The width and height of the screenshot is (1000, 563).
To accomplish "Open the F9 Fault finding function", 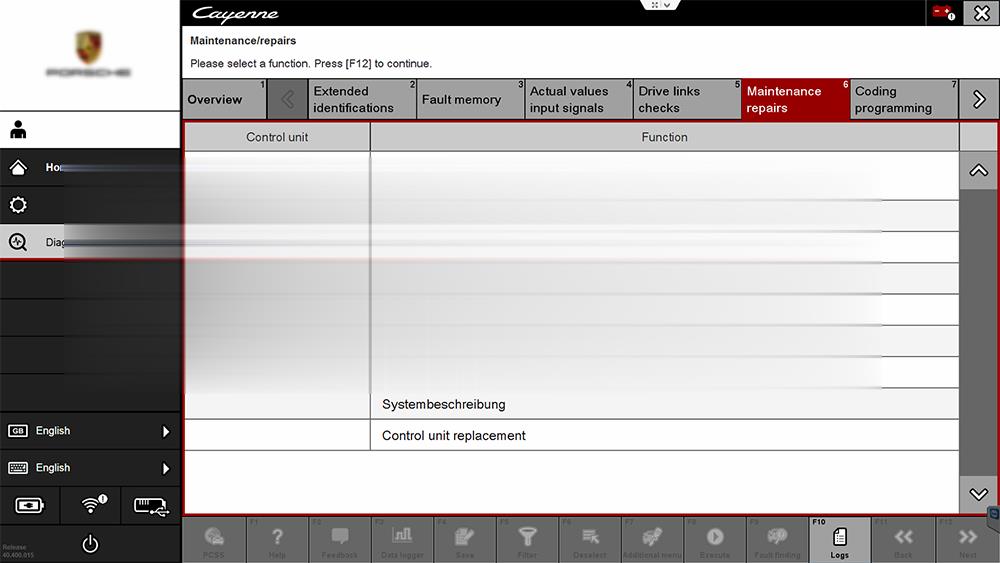I will [777, 541].
